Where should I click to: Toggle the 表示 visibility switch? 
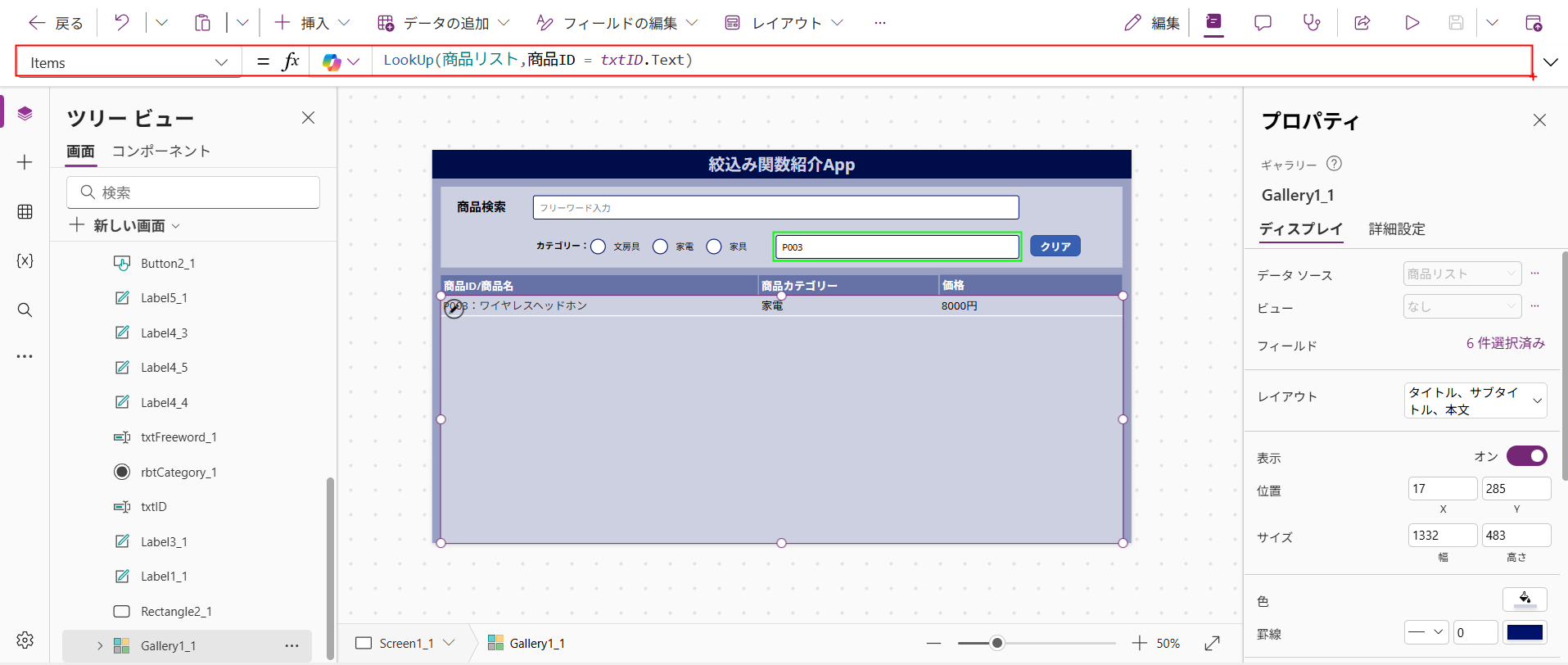pyautogui.click(x=1526, y=456)
